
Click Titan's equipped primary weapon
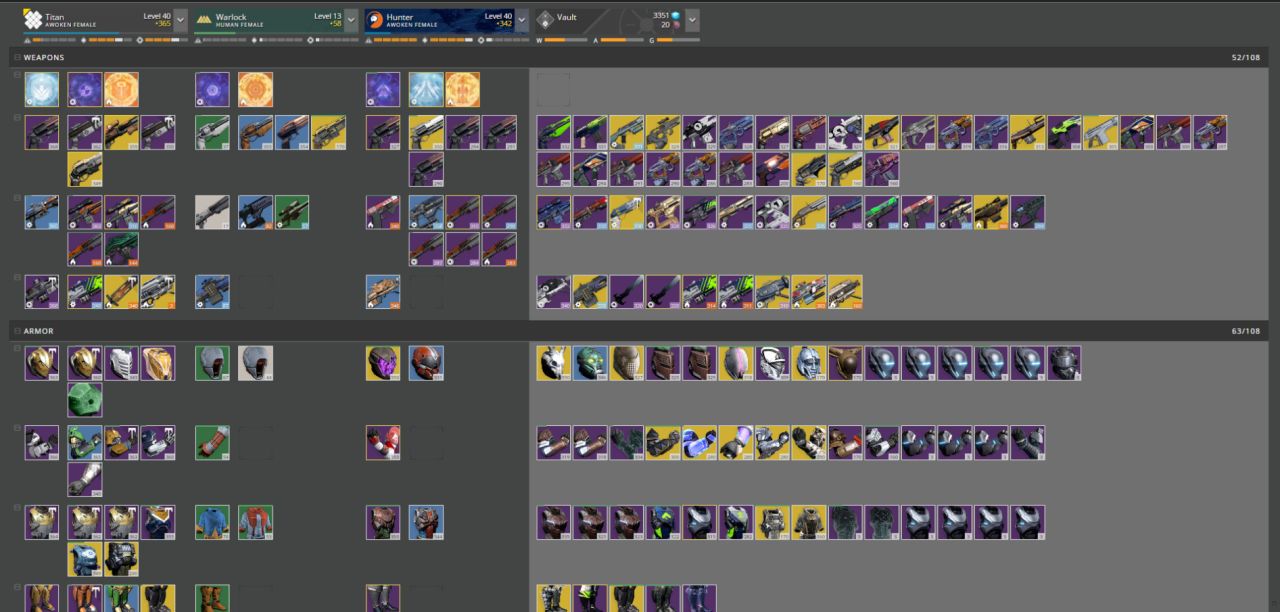42,132
